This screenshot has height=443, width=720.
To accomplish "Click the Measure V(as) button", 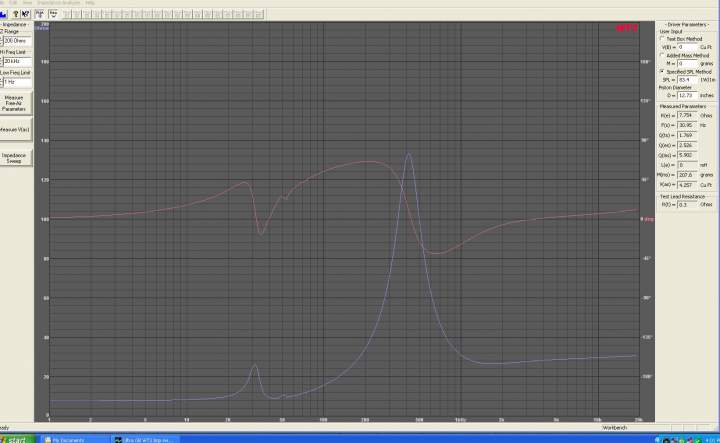I will 15,130.
